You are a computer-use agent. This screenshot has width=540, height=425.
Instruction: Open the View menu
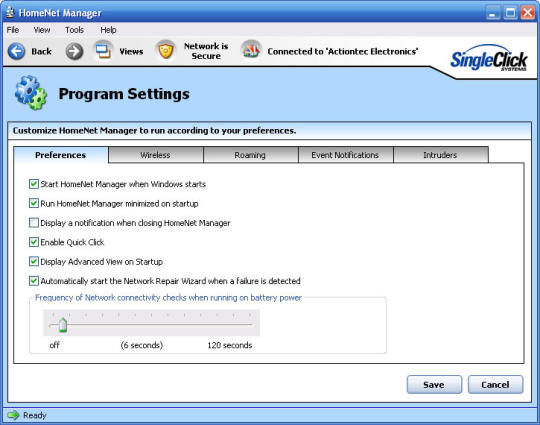pyautogui.click(x=42, y=30)
